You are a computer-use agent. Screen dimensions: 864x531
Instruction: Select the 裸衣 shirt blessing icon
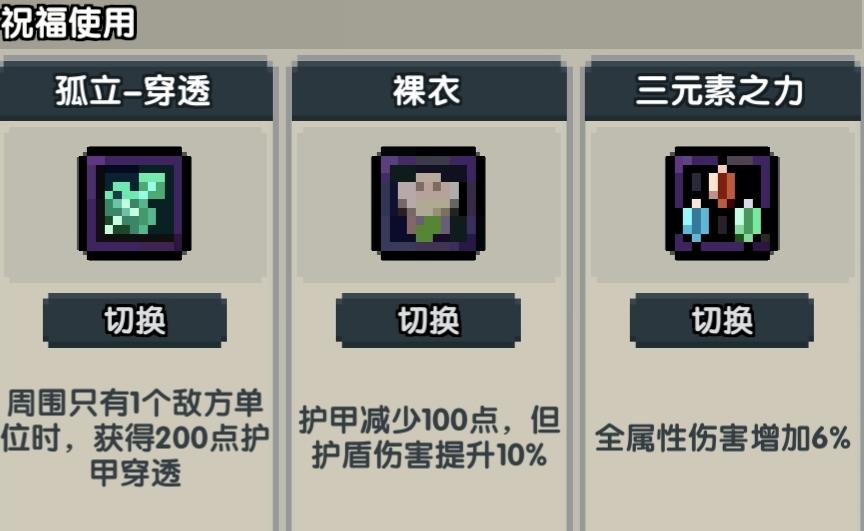point(428,203)
